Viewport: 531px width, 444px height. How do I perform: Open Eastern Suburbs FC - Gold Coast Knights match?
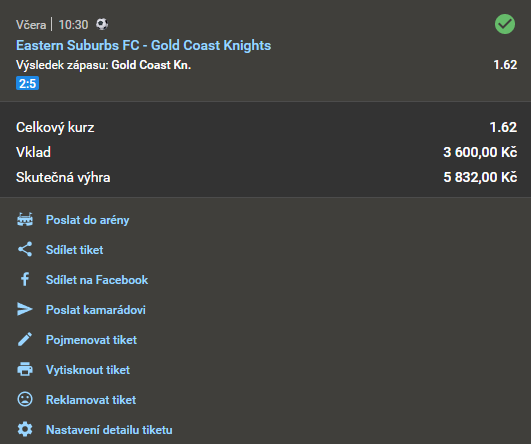[x=144, y=45]
